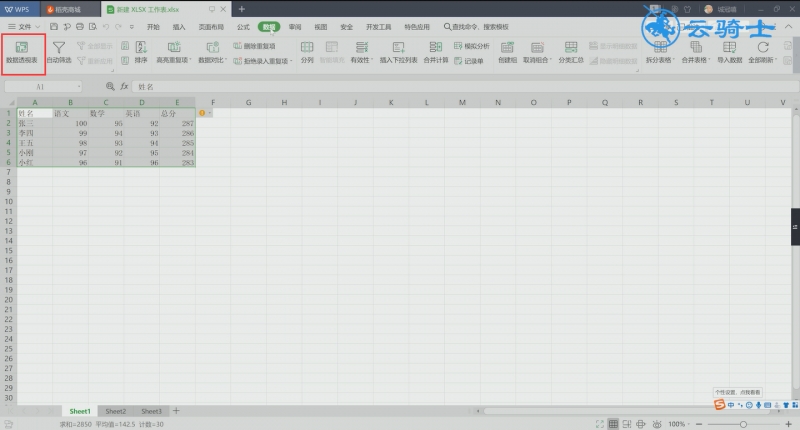This screenshot has height=430, width=800.
Task: Click the Name Box showing A1
Action: click(x=43, y=87)
